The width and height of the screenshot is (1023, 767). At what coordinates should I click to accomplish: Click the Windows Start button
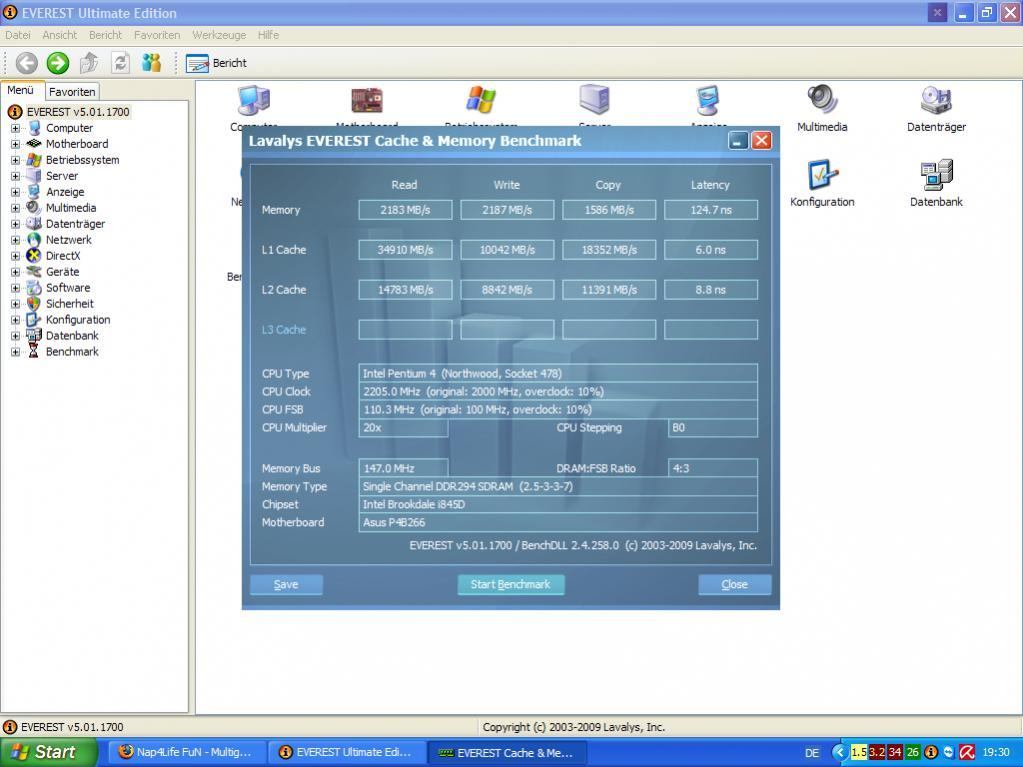coord(48,752)
